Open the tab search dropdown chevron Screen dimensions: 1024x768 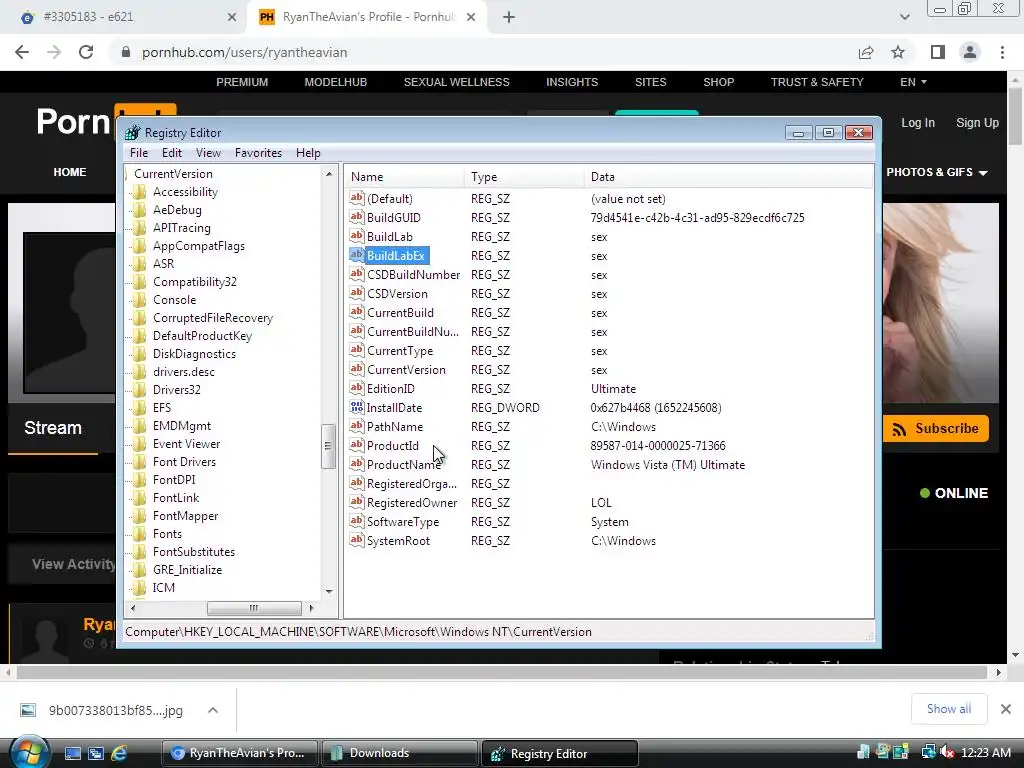[x=904, y=17]
